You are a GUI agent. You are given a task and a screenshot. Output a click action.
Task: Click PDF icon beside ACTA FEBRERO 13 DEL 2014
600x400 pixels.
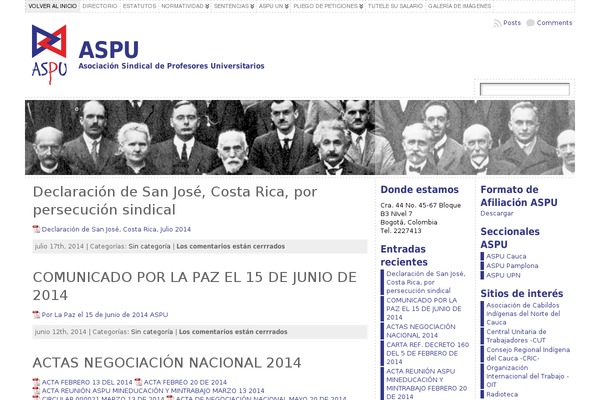pos(36,382)
